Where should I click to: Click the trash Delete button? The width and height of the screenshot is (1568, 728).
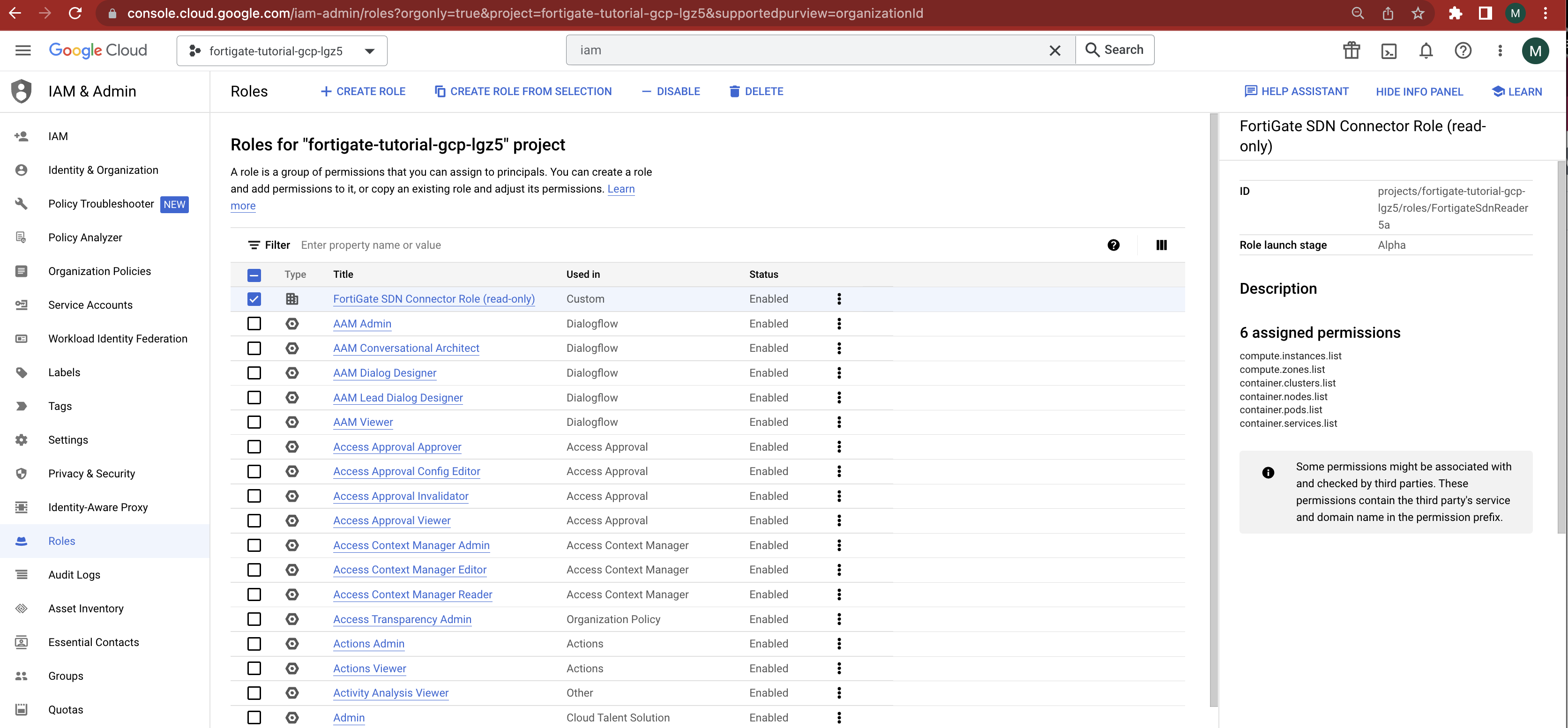pyautogui.click(x=755, y=91)
